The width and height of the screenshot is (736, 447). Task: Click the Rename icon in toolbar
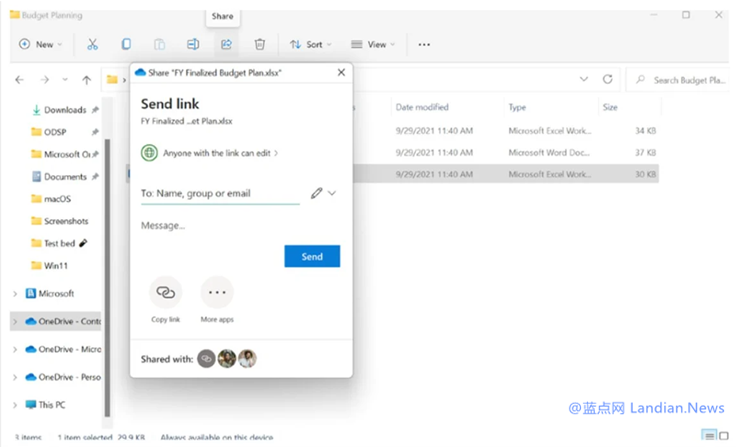point(193,44)
